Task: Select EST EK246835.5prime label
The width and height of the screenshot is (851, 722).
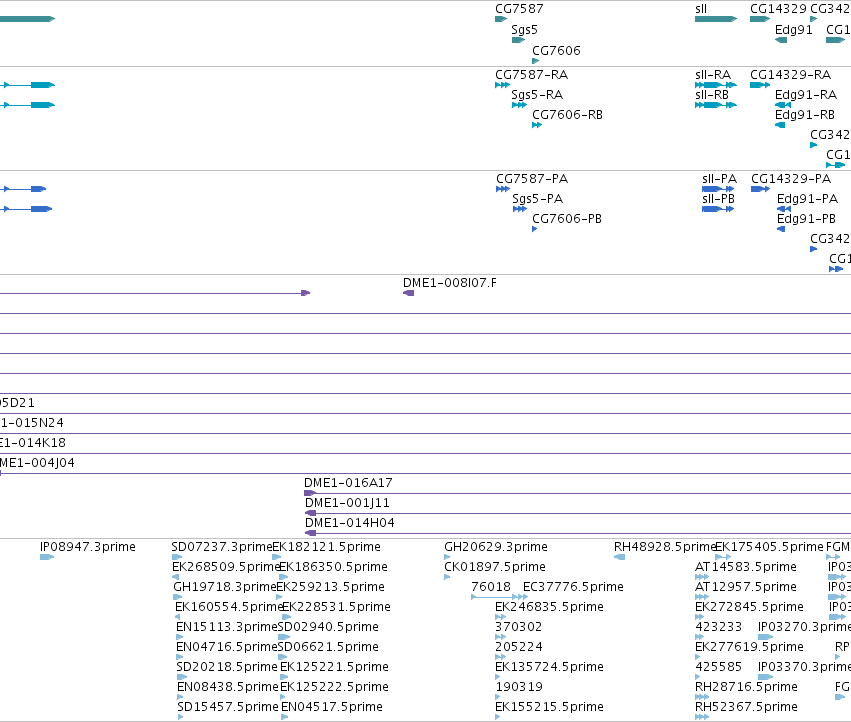Action: (549, 607)
